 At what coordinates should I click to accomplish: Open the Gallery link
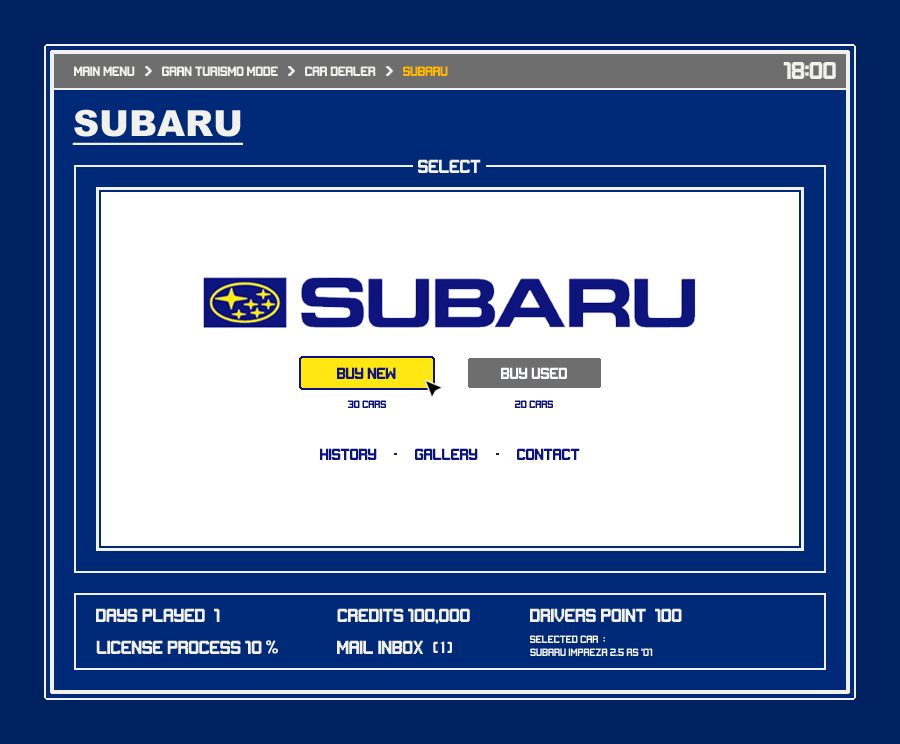(445, 455)
